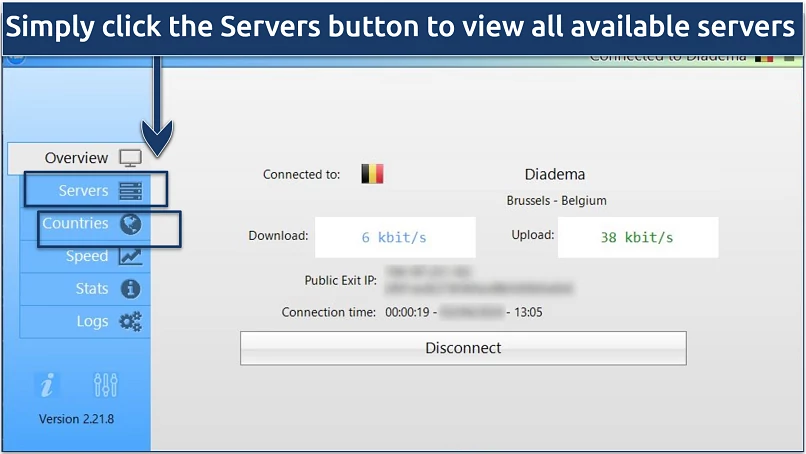This screenshot has width=806, height=454.
Task: Click the Servers rack icon
Action: click(131, 191)
